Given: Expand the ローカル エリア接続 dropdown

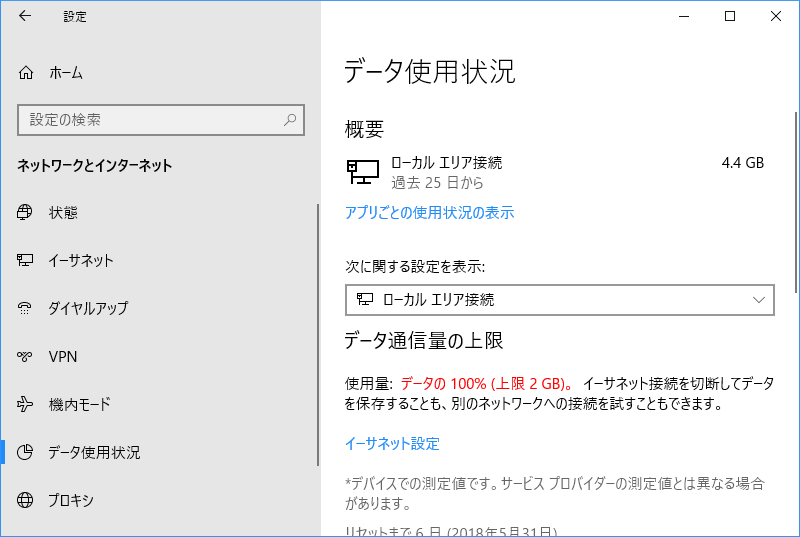Looking at the screenshot, I should 560,300.
